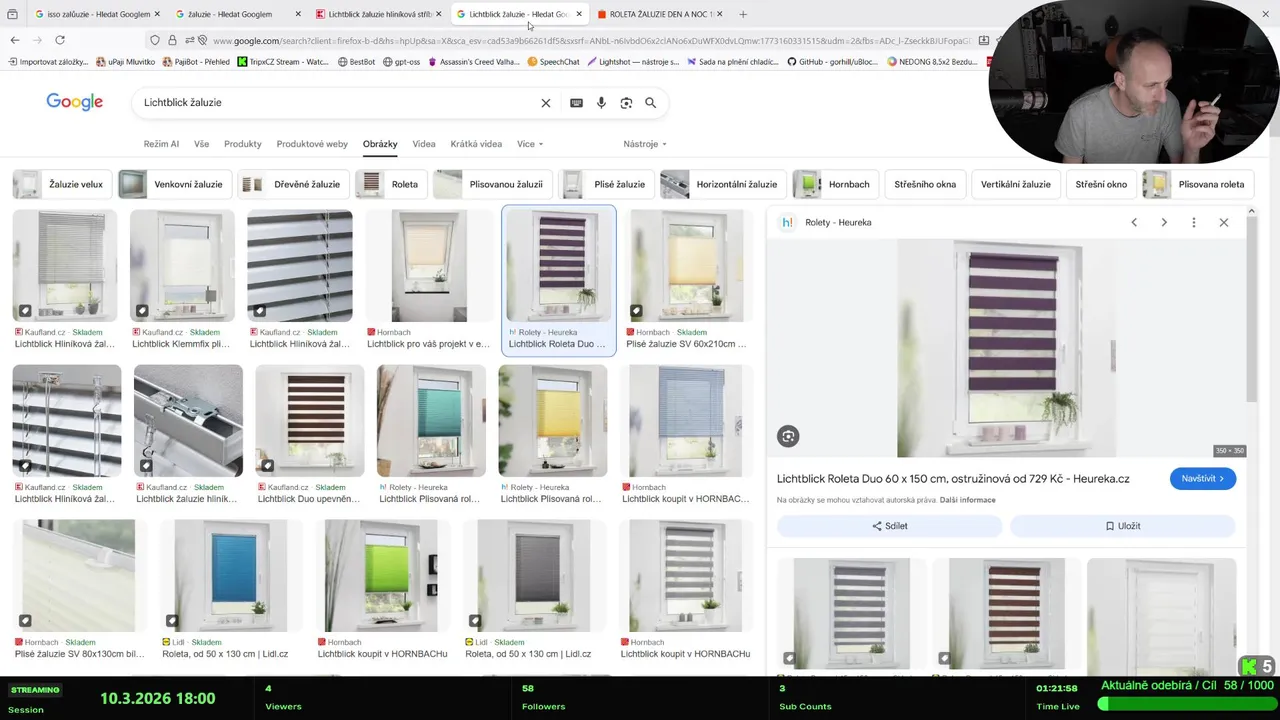
Task: Open TripxCZ Stream bookmark
Action: click(283, 62)
